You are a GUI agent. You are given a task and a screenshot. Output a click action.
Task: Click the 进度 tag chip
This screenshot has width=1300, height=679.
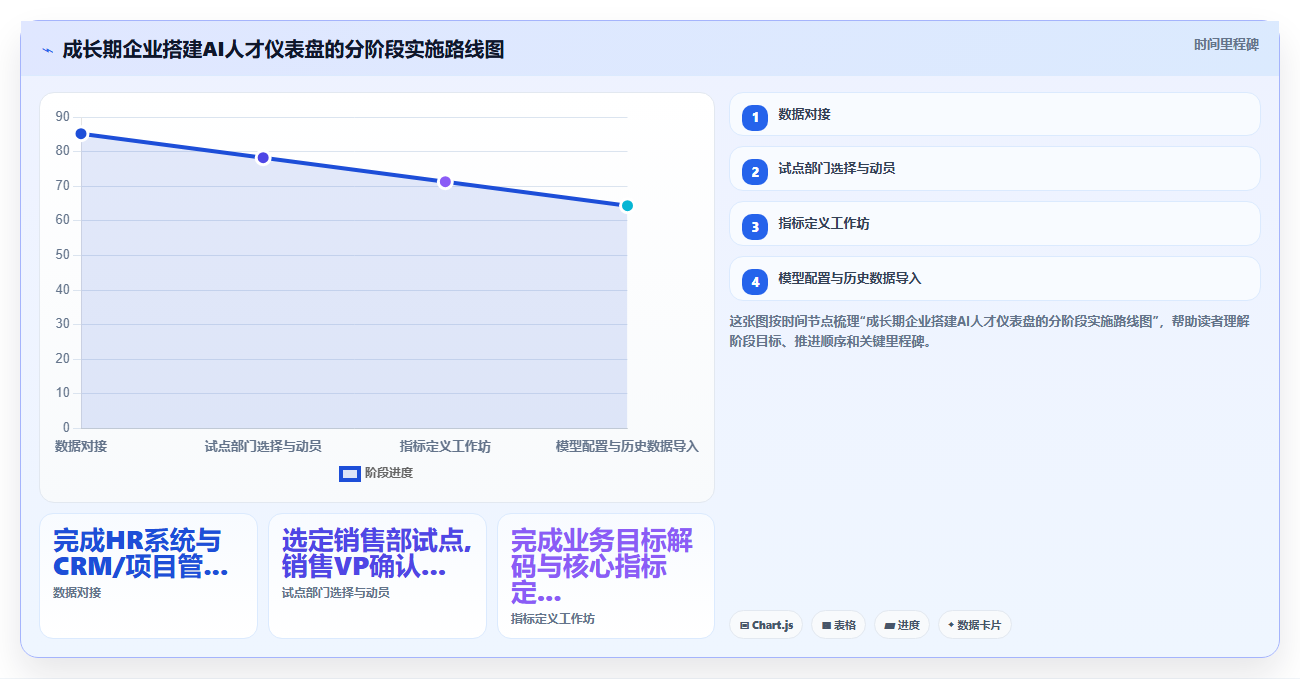902,625
